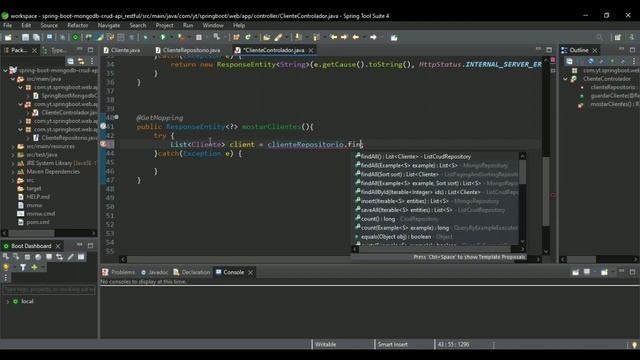Minimize the Outline panel
This screenshot has width=640, height=360.
(621, 50)
